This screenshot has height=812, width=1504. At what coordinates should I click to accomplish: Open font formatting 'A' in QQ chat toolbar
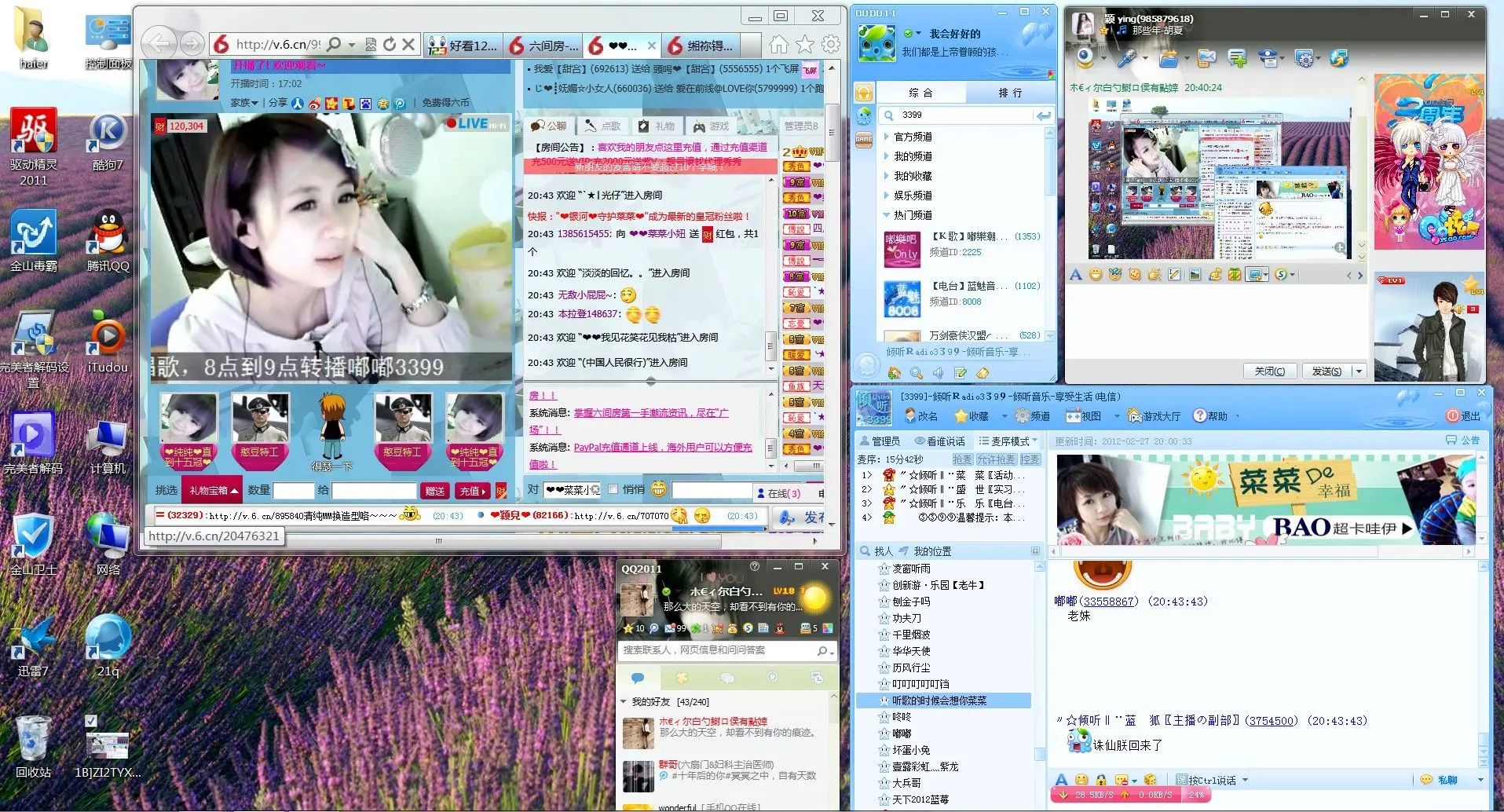[x=1075, y=275]
